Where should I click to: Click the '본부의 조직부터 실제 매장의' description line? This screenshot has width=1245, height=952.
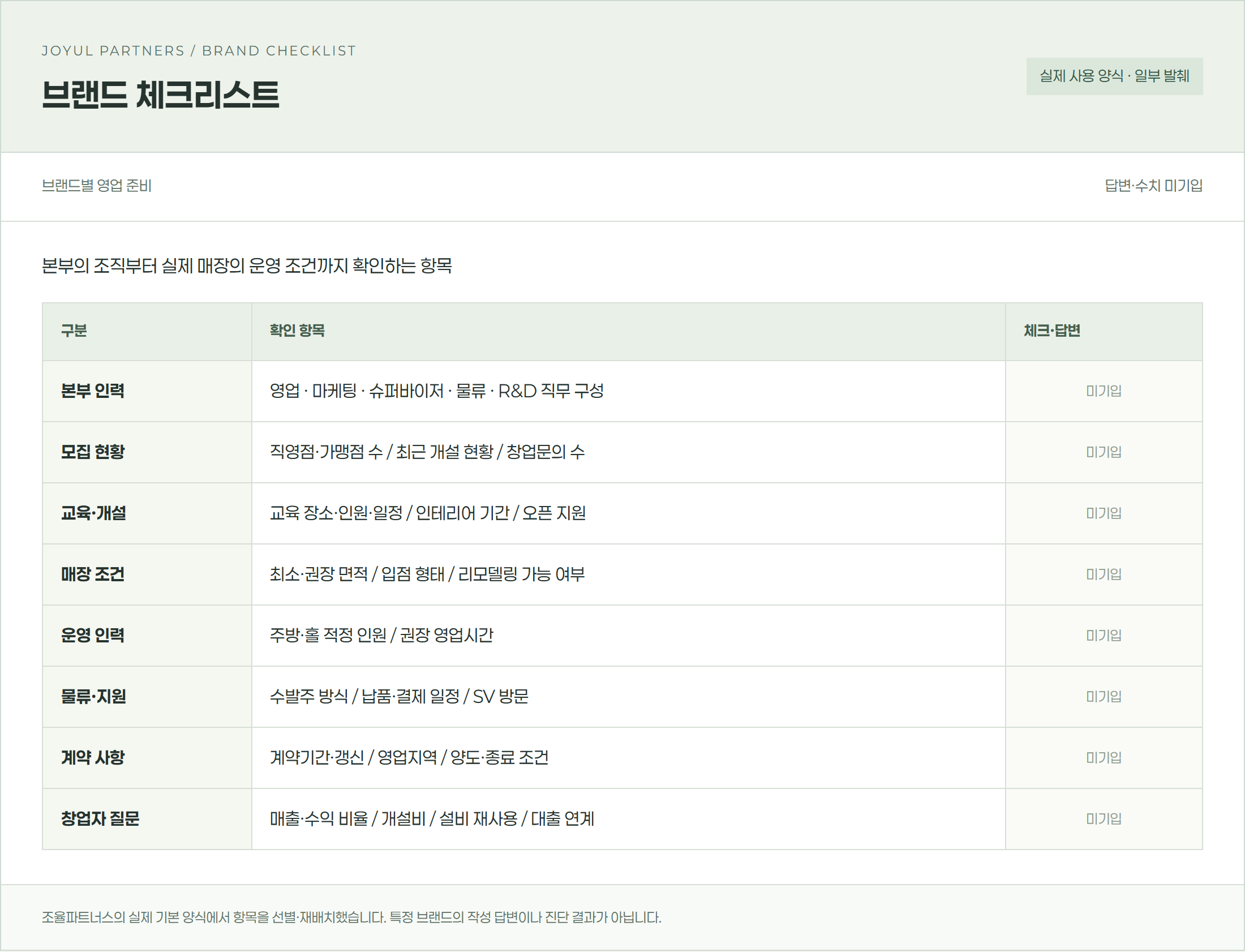[x=247, y=266]
